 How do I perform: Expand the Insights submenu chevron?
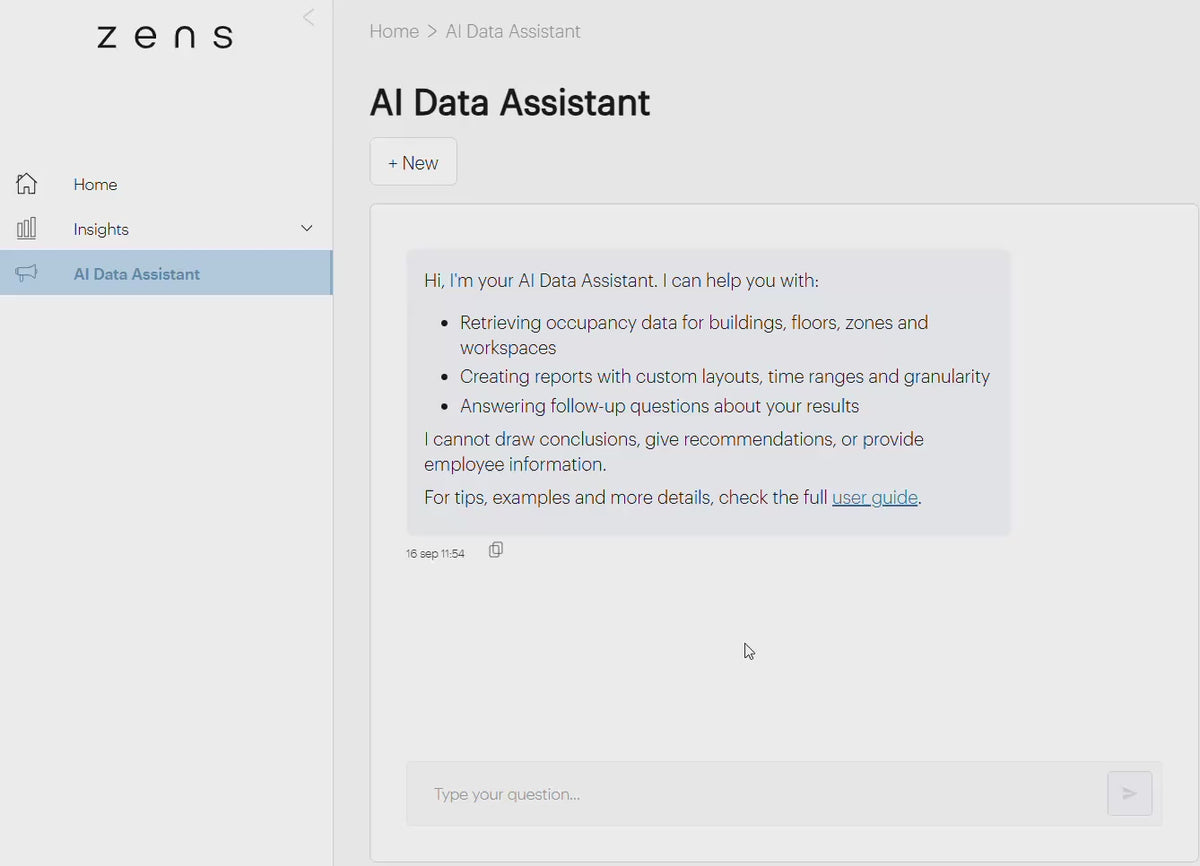[307, 228]
